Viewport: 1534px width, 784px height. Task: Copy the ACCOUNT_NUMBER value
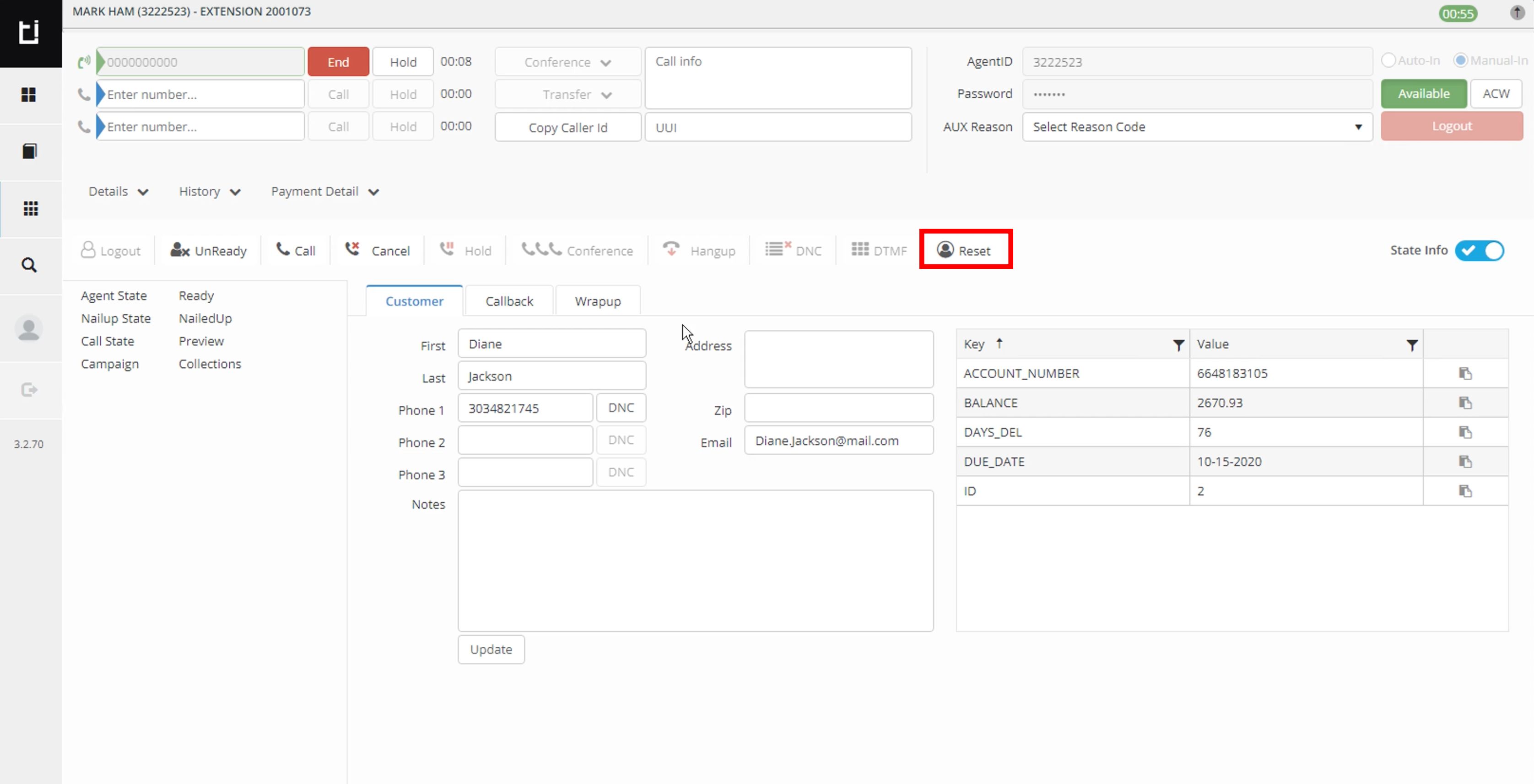point(1465,373)
